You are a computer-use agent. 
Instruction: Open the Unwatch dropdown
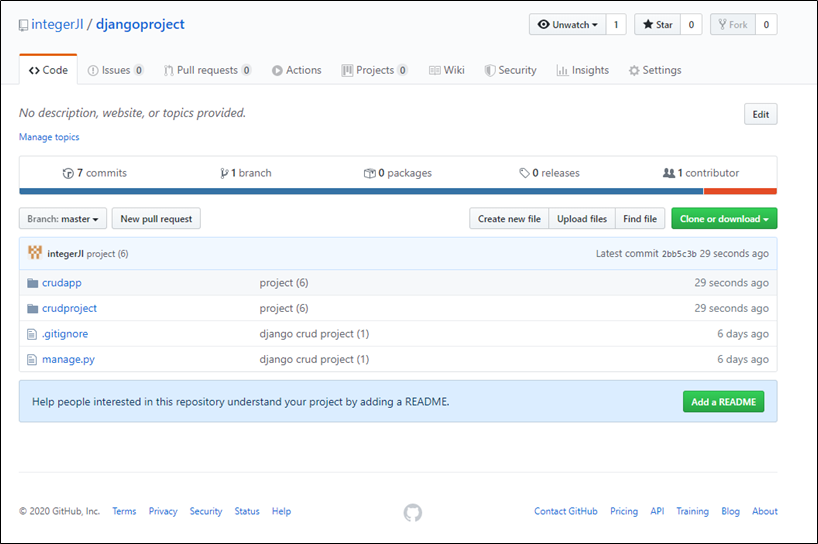coord(568,25)
